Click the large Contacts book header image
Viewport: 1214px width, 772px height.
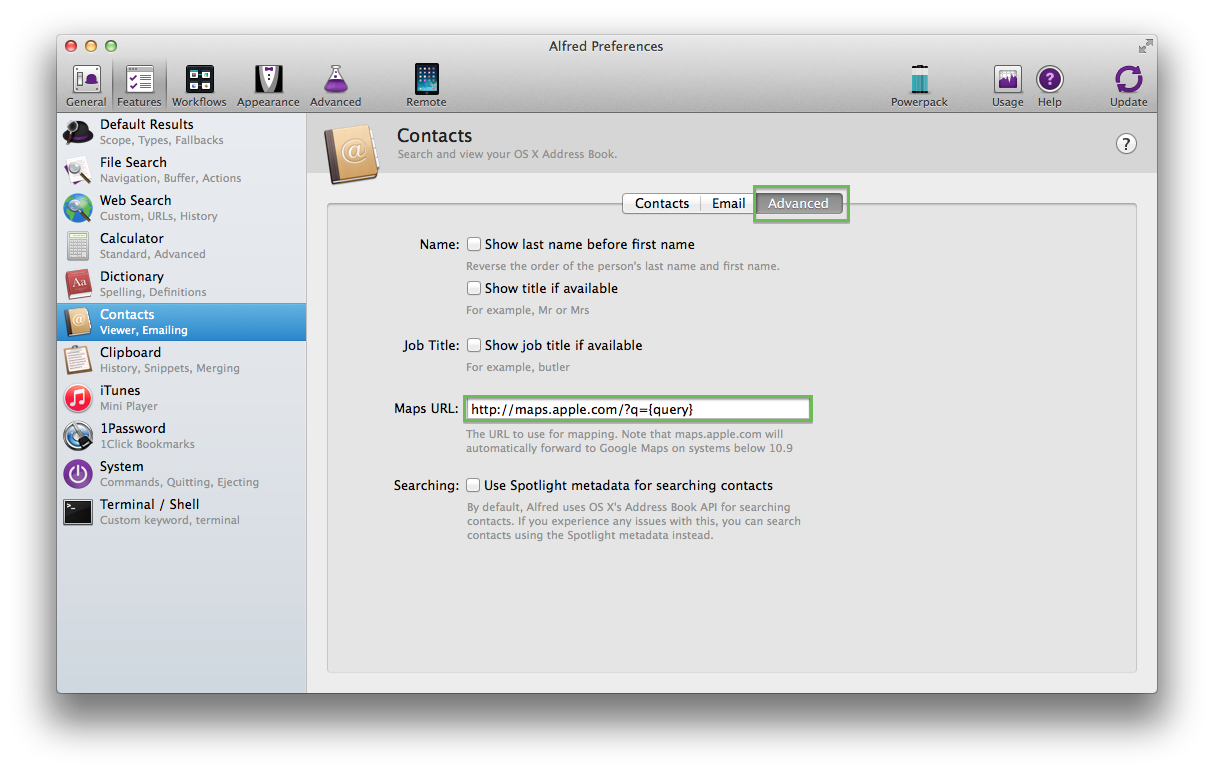353,153
